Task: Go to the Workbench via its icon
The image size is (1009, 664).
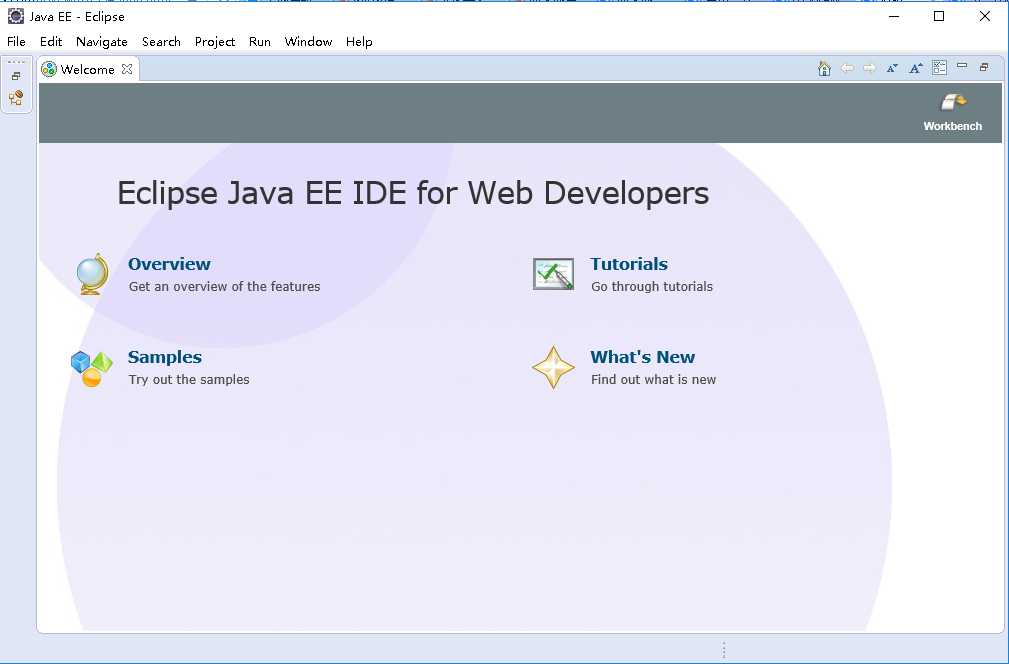Action: [953, 102]
